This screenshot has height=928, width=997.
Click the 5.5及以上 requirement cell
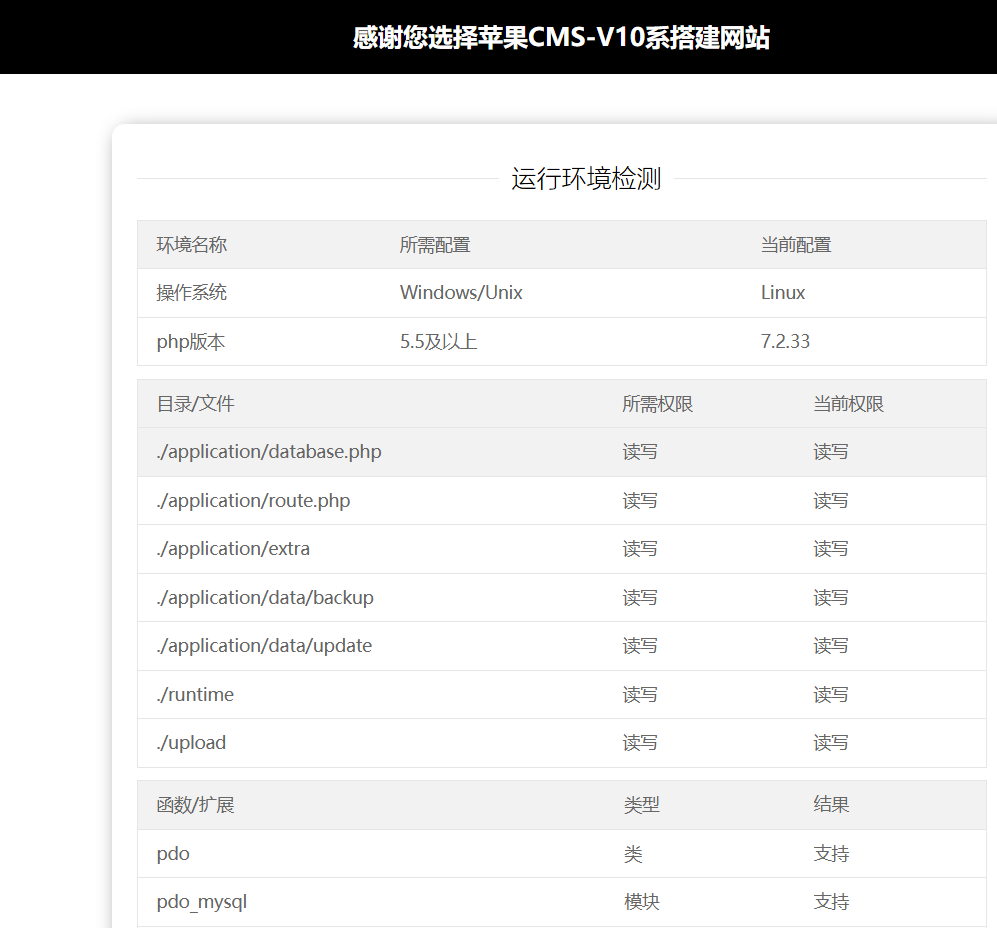tap(438, 342)
